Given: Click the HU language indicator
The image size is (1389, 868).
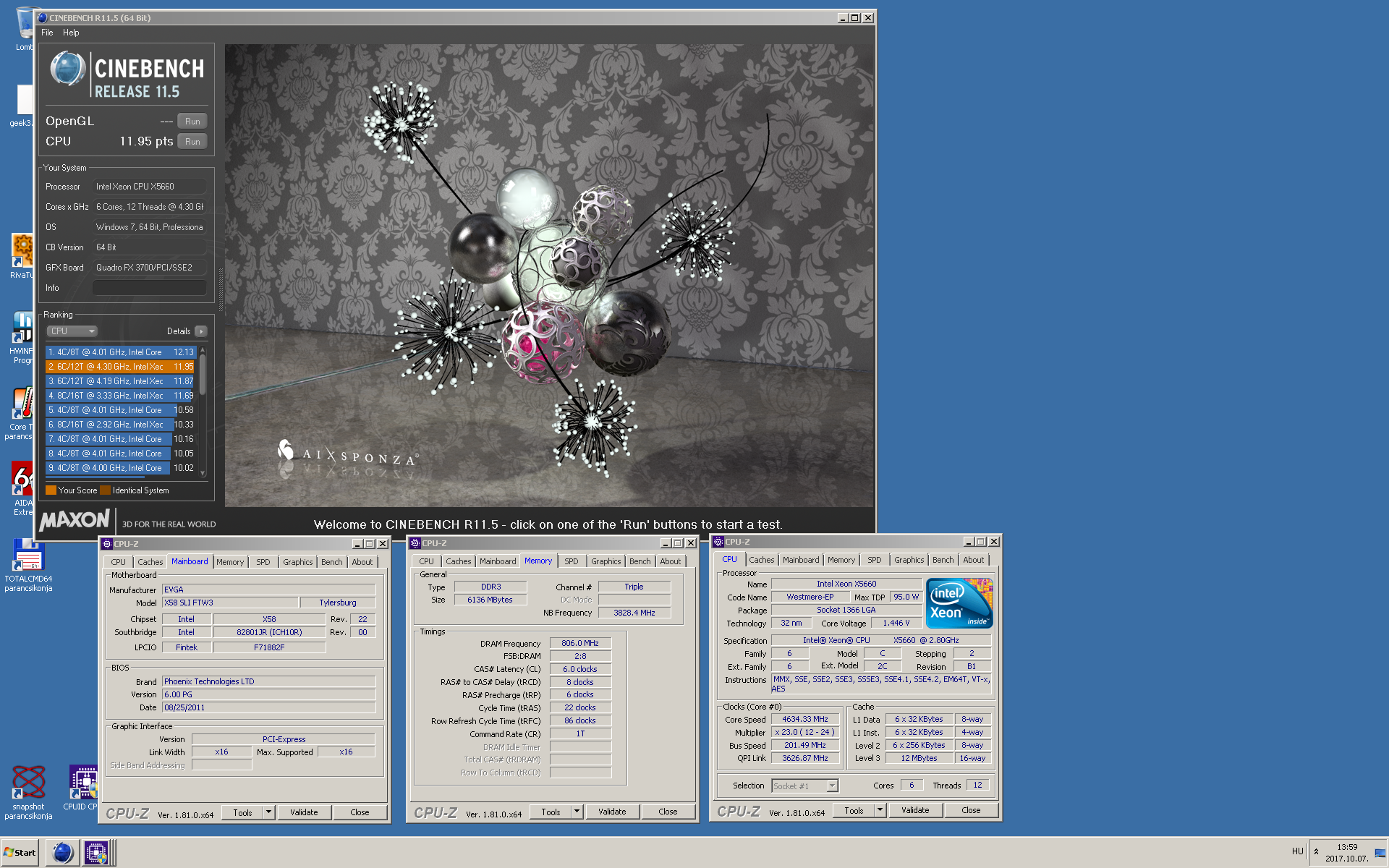Looking at the screenshot, I should coord(1297,851).
